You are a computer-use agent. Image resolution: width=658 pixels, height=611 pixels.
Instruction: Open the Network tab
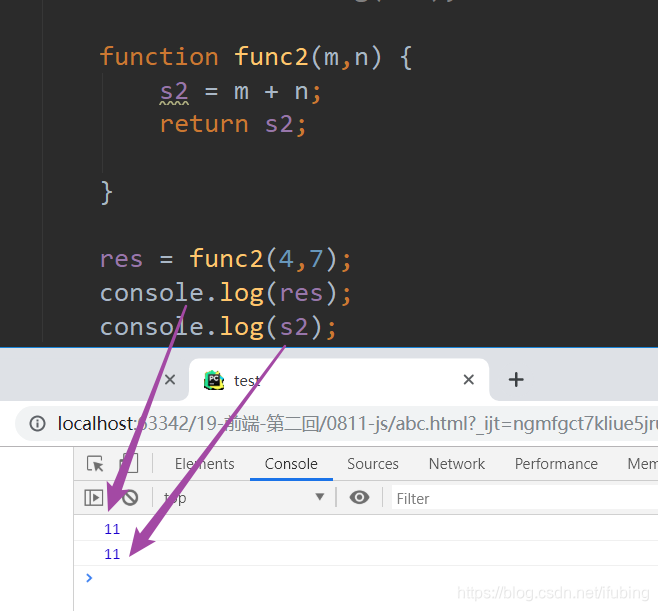(x=457, y=464)
